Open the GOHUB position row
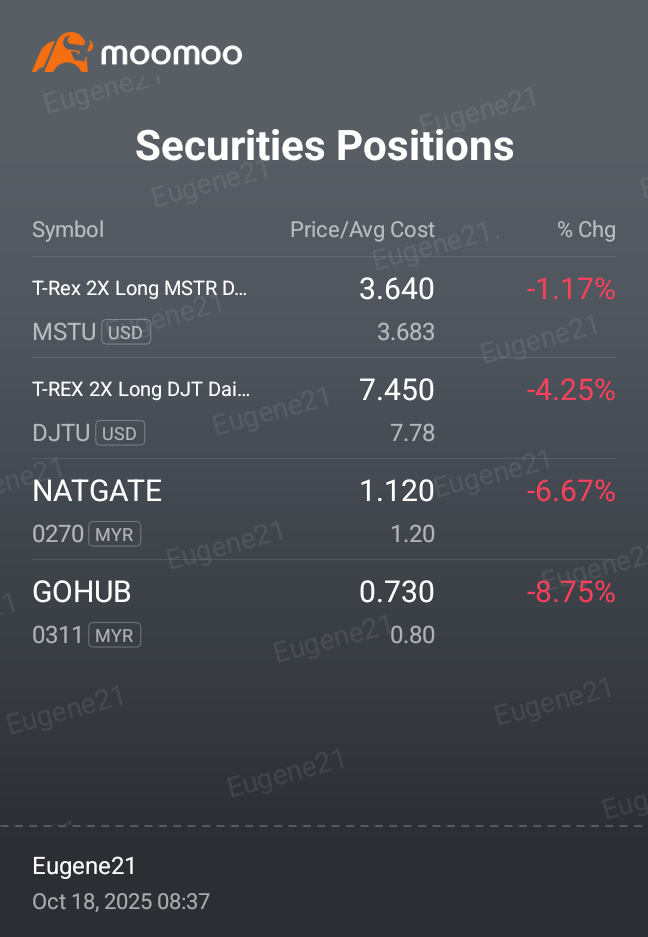Image resolution: width=648 pixels, height=937 pixels. (324, 611)
